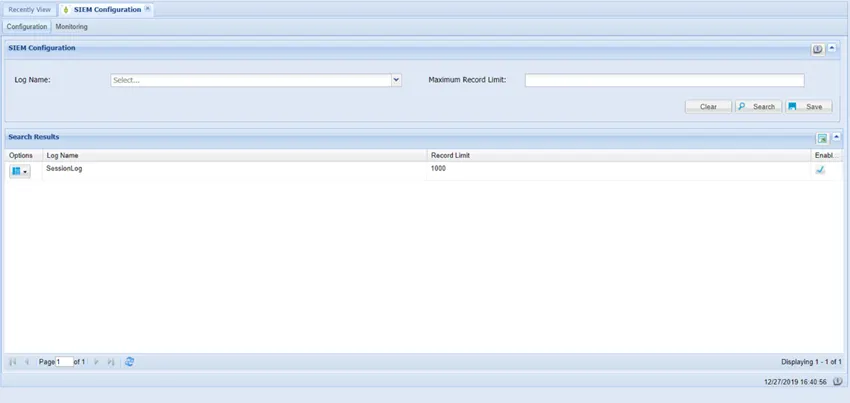This screenshot has width=850, height=403.
Task: Collapse the Search Results panel
Action: (836, 137)
